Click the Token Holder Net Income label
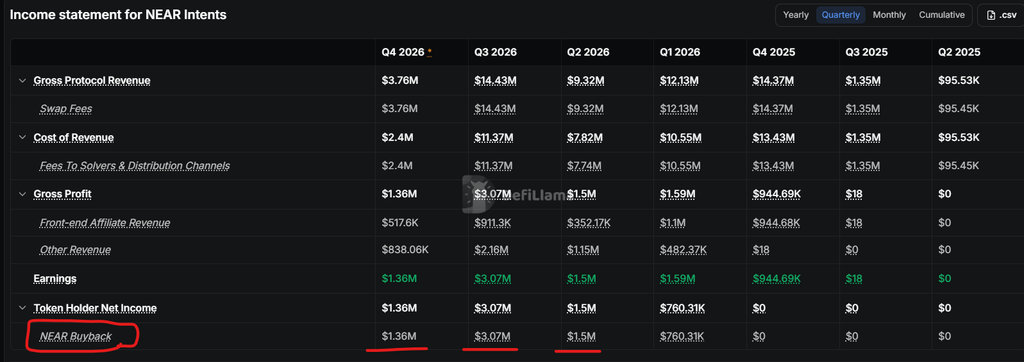The height and width of the screenshot is (362, 1024). click(95, 308)
